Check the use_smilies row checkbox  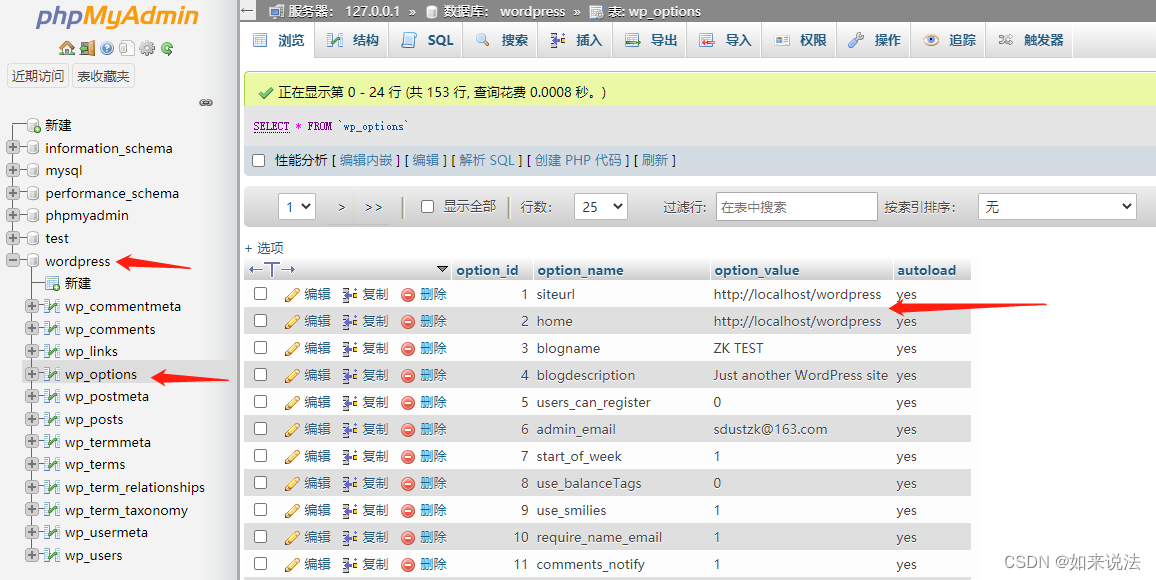point(260,510)
